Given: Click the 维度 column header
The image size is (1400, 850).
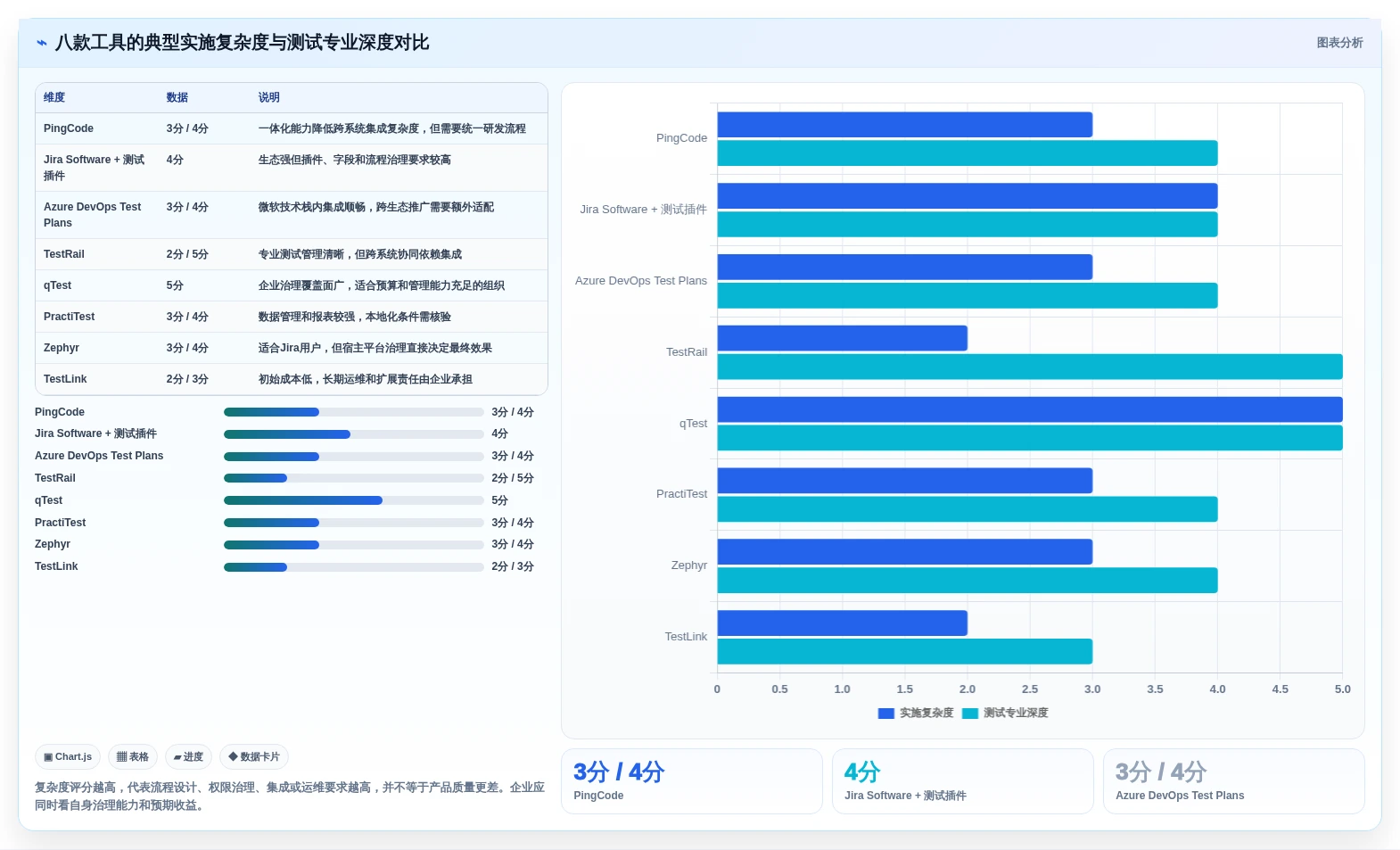Looking at the screenshot, I should click(54, 97).
